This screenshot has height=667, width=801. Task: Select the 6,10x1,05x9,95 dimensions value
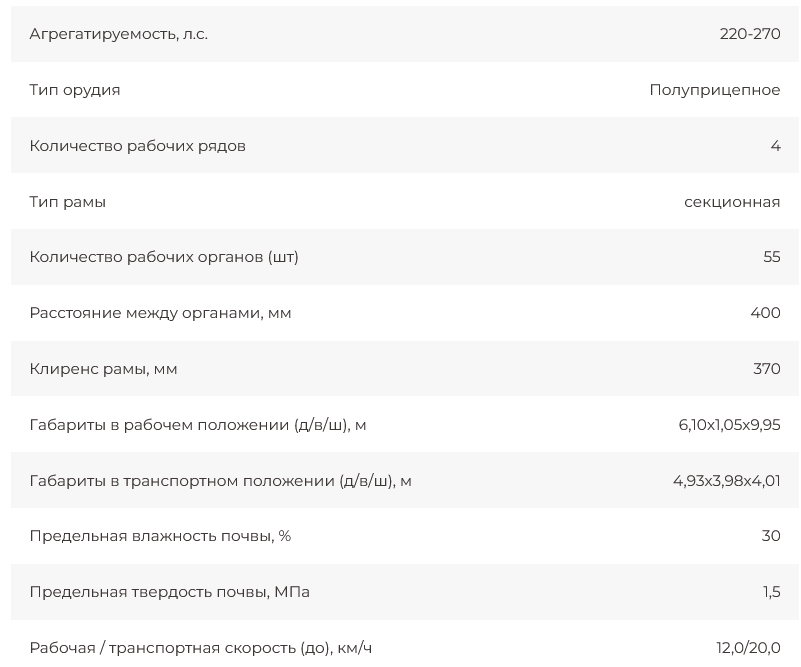[x=729, y=425]
